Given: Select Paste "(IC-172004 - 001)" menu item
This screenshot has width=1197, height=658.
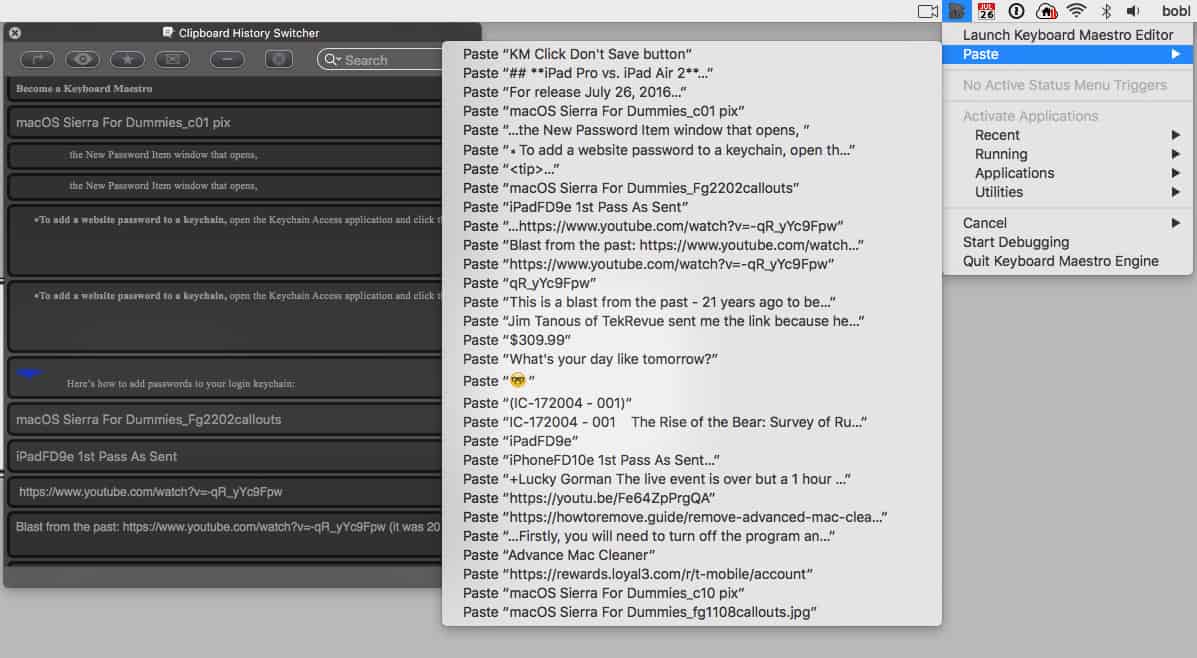Looking at the screenshot, I should [x=691, y=403].
